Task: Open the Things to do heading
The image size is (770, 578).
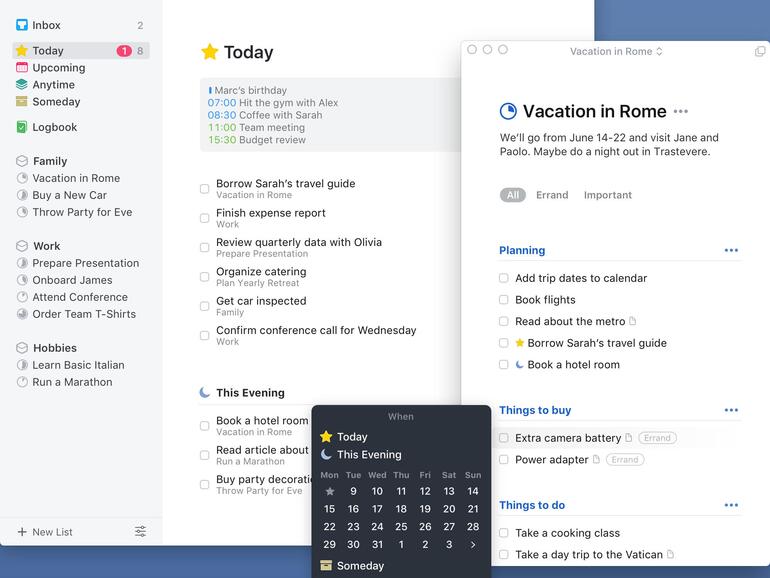Action: (532, 505)
